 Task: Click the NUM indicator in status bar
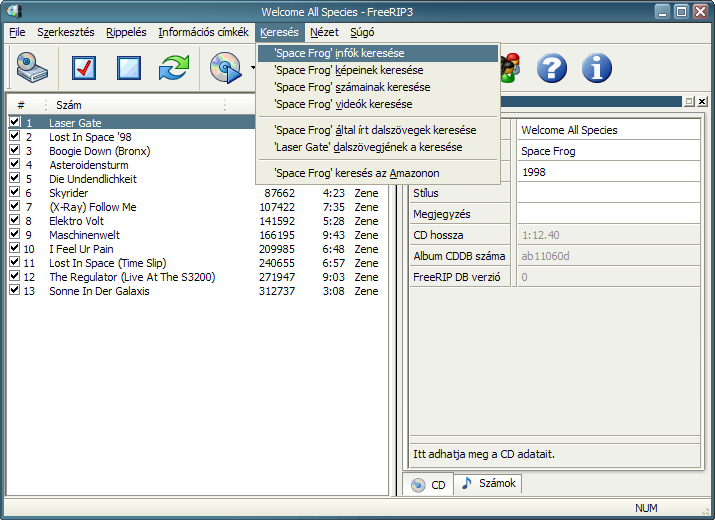pos(646,508)
